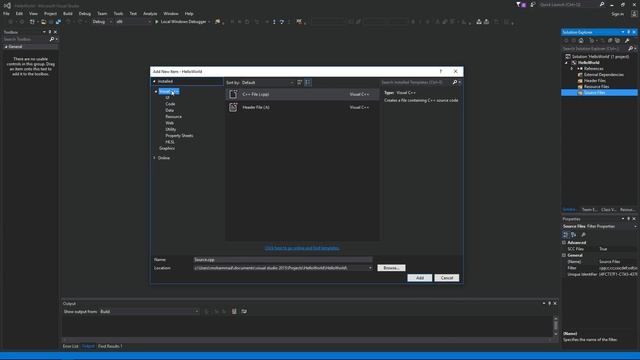Open the Location path dropdown arrow
Viewport: 640px width, 360px height.
tap(370, 268)
